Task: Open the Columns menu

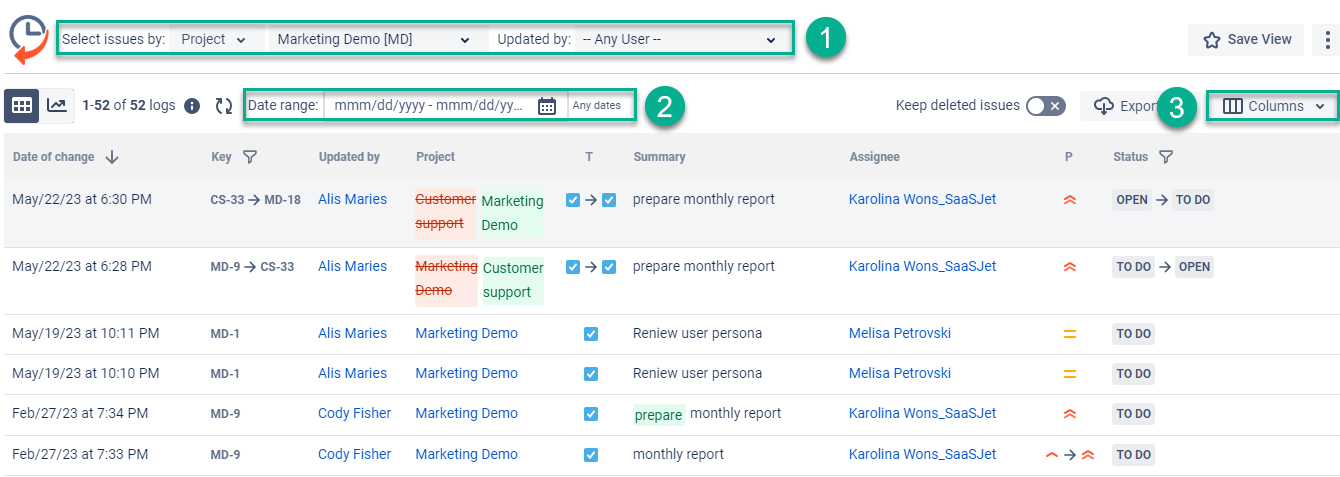Action: point(1274,106)
